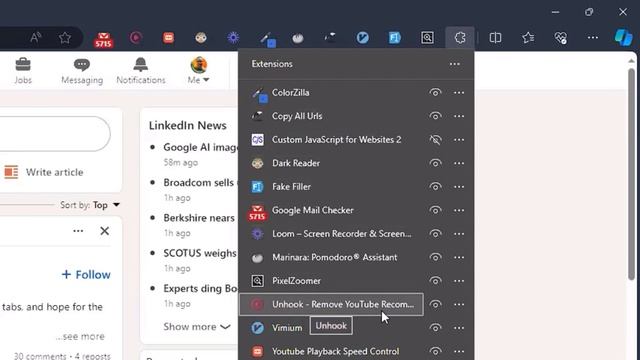Open more actions for PixelZoomer
The image size is (640, 360).
(459, 281)
